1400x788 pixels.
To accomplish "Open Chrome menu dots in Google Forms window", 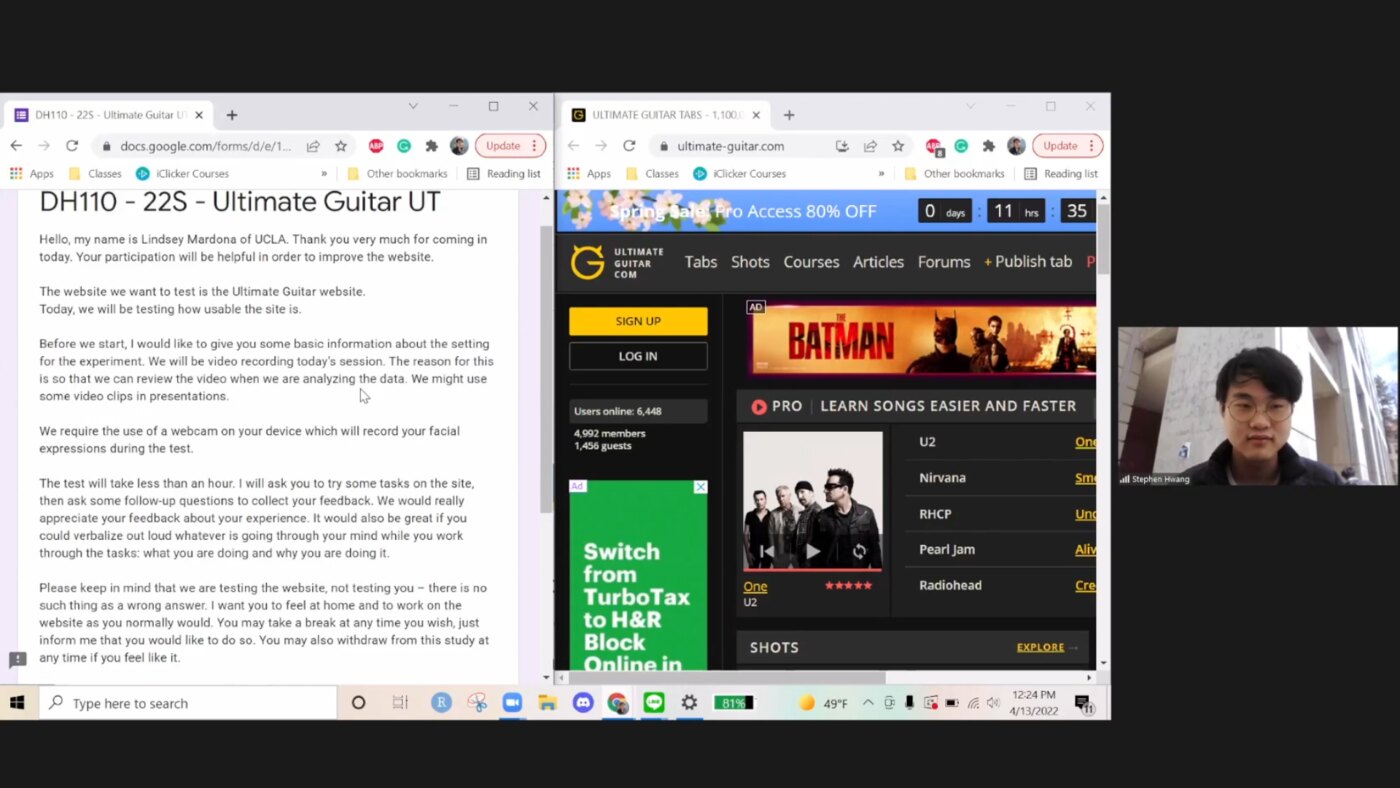I will point(534,146).
